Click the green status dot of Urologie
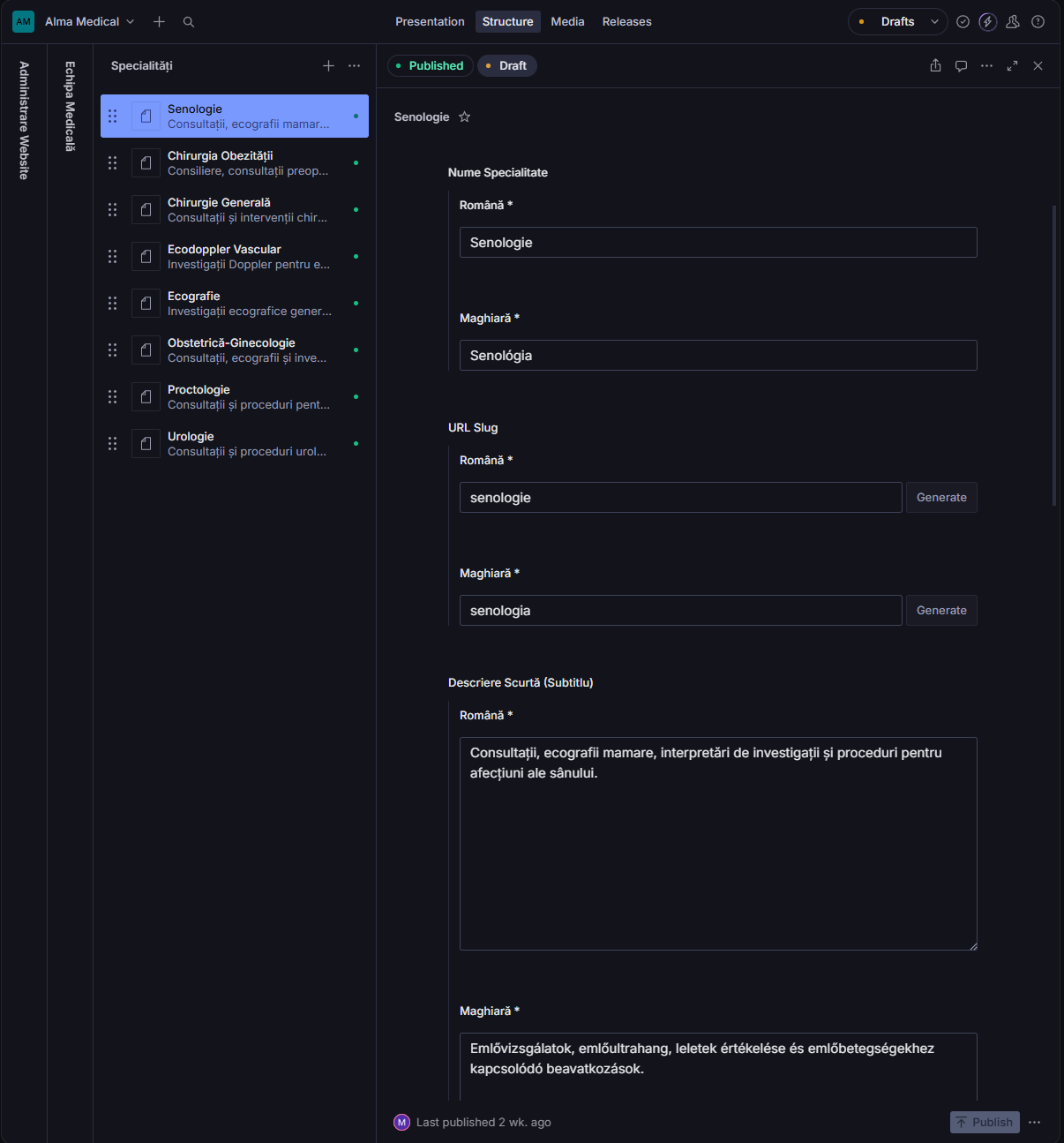This screenshot has height=1143, width=1064. tap(356, 443)
